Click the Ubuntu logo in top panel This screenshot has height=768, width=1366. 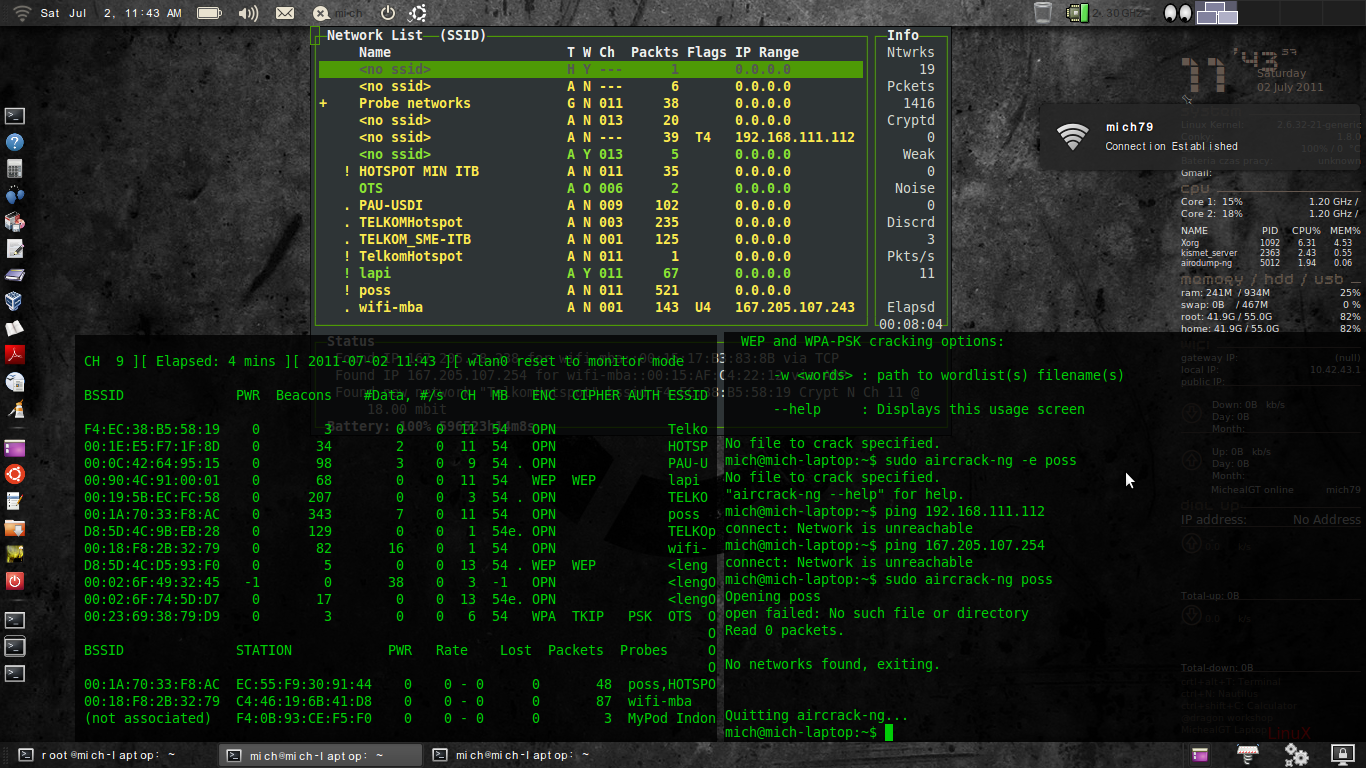tap(418, 13)
